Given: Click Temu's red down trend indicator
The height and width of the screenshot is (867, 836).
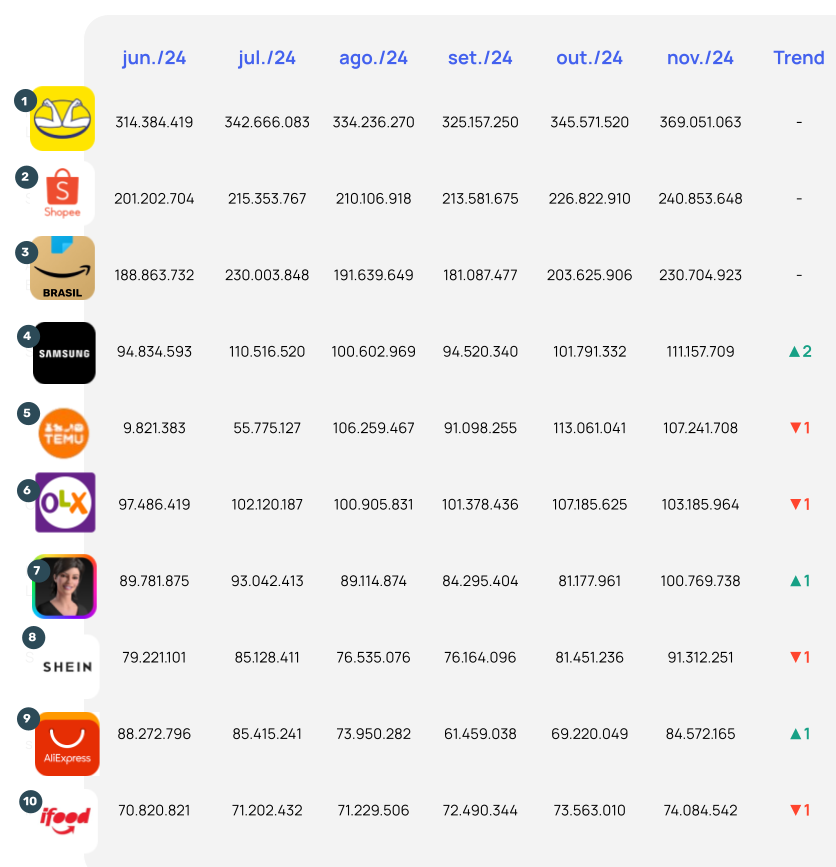Looking at the screenshot, I should coord(799,428).
